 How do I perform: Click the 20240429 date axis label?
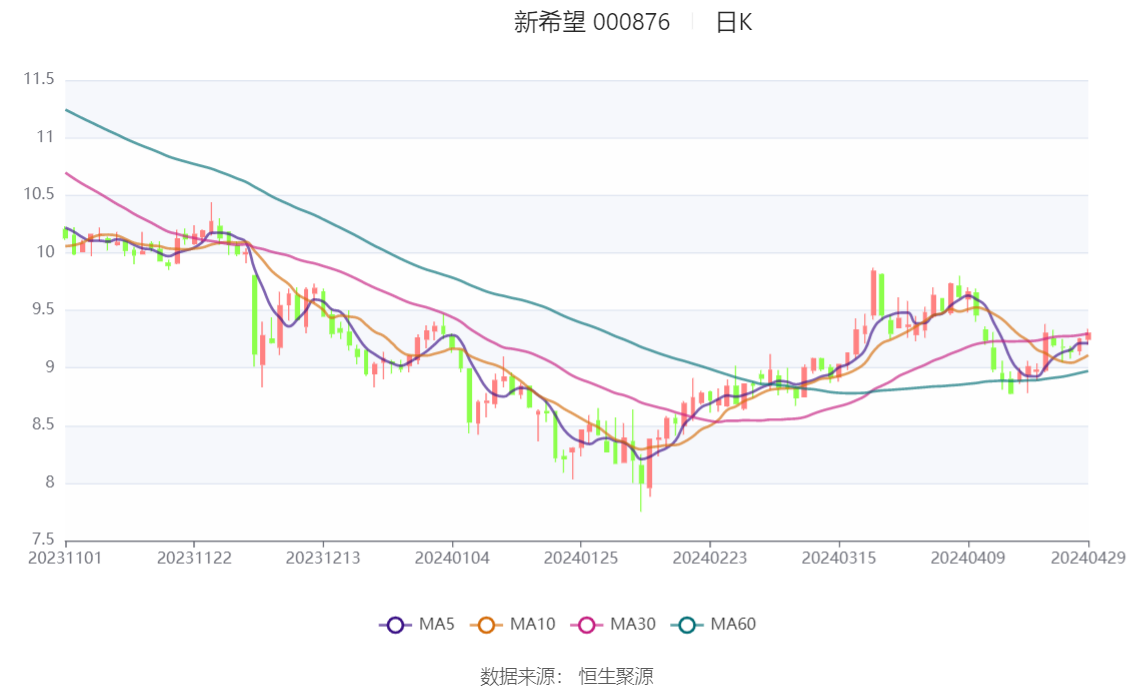pos(1088,558)
